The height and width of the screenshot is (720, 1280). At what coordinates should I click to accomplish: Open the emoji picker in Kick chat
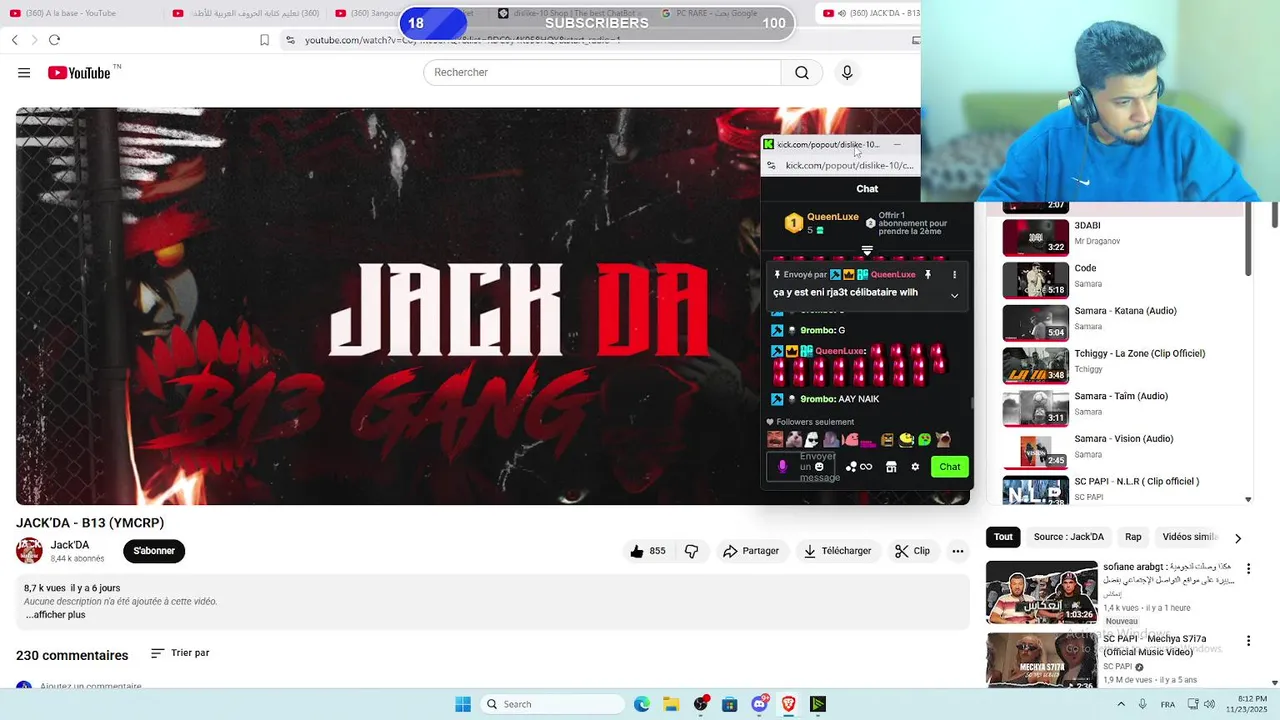pos(819,467)
